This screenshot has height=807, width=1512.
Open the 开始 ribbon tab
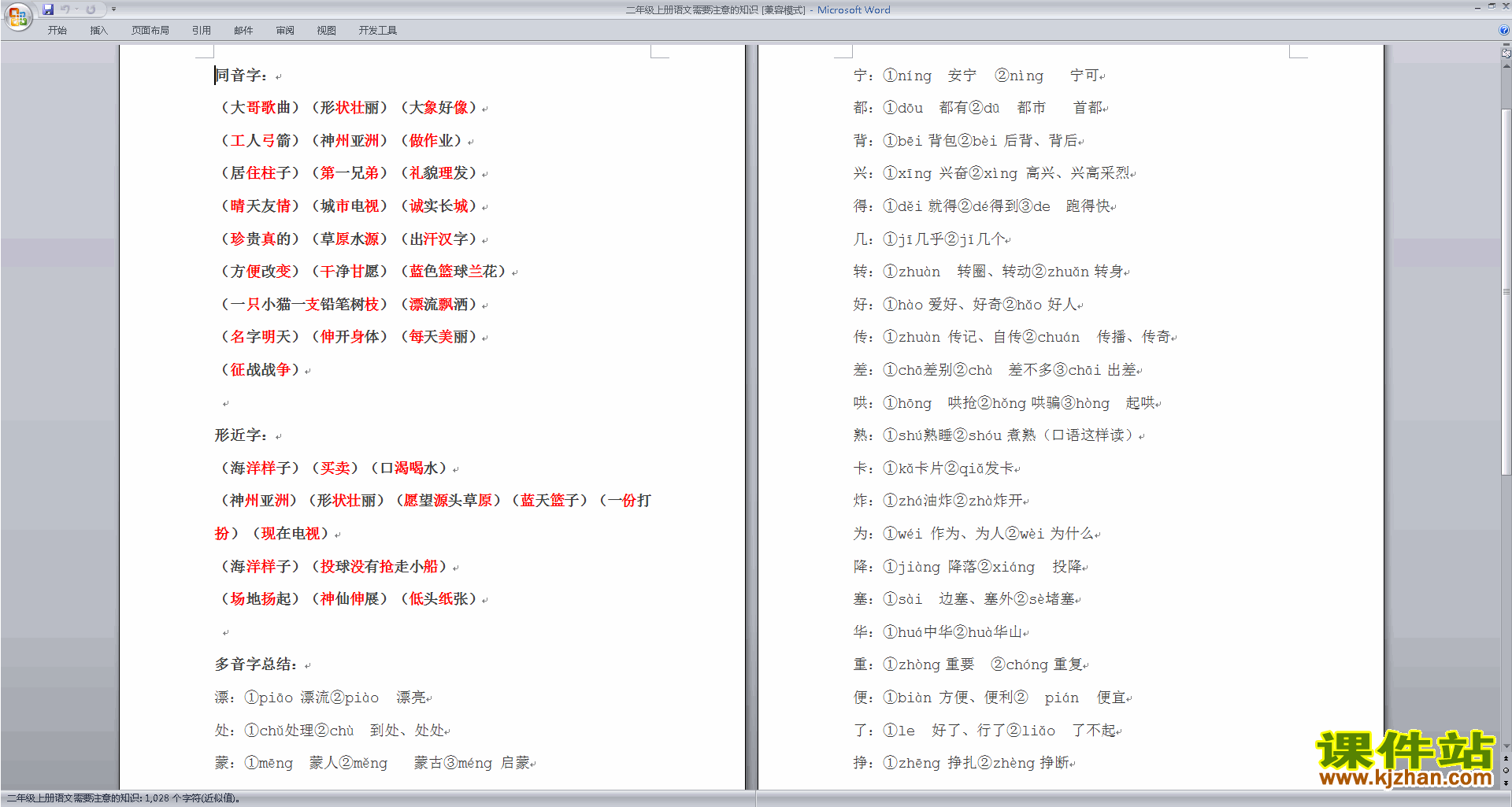[x=57, y=30]
